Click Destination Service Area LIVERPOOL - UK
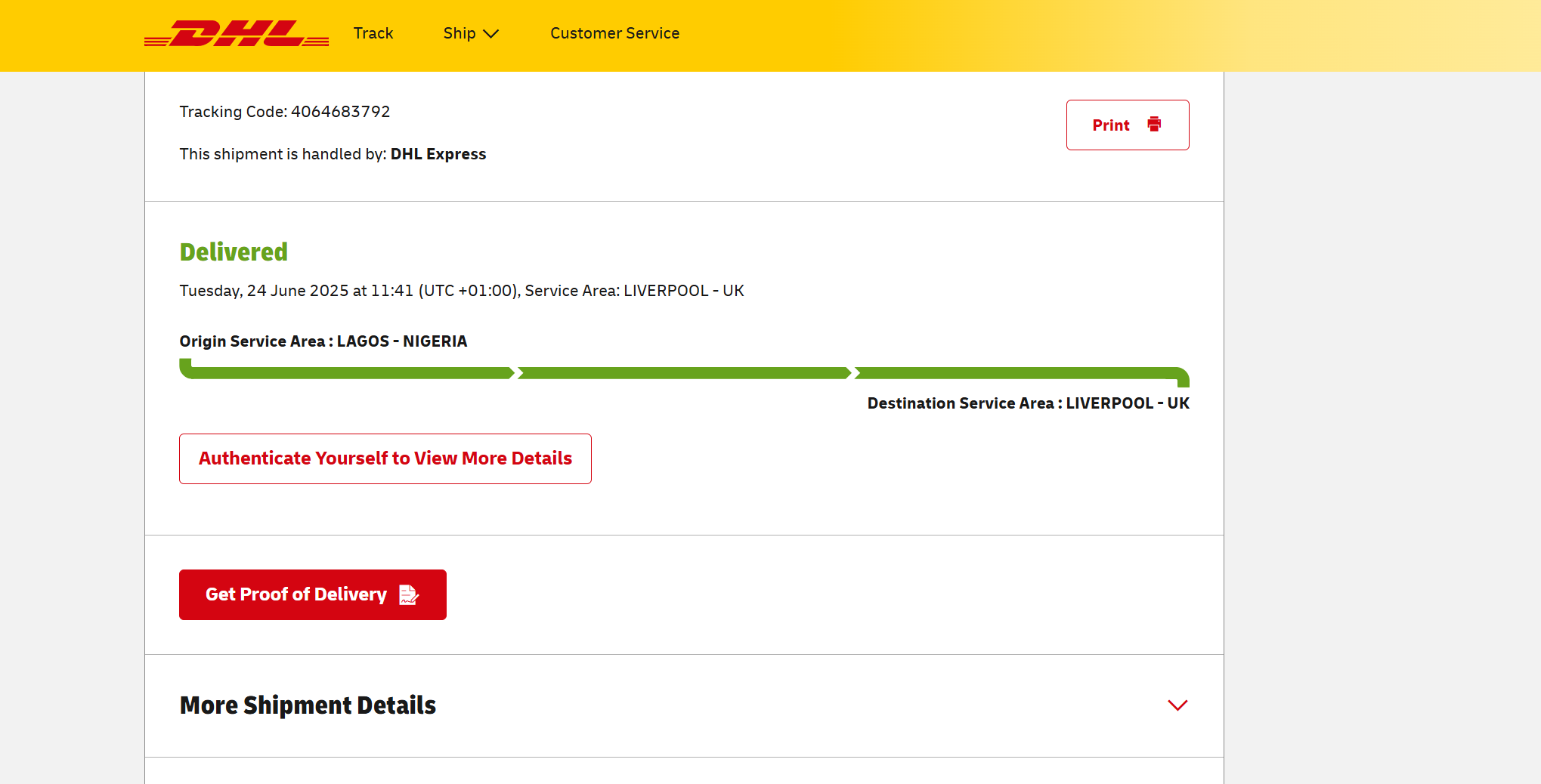The height and width of the screenshot is (784, 1541). coord(1028,403)
